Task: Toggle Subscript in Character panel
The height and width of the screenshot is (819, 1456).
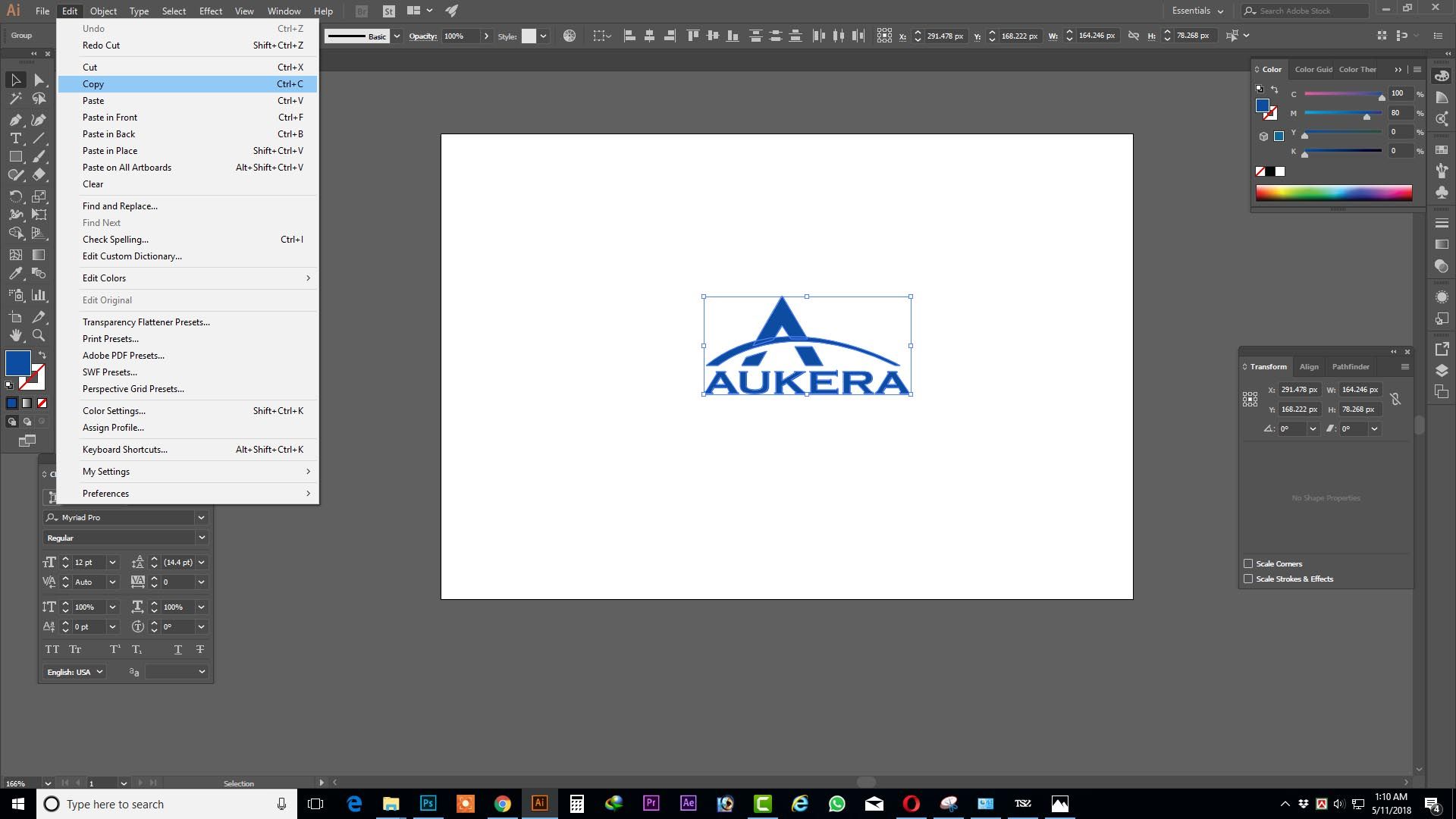Action: 136,649
